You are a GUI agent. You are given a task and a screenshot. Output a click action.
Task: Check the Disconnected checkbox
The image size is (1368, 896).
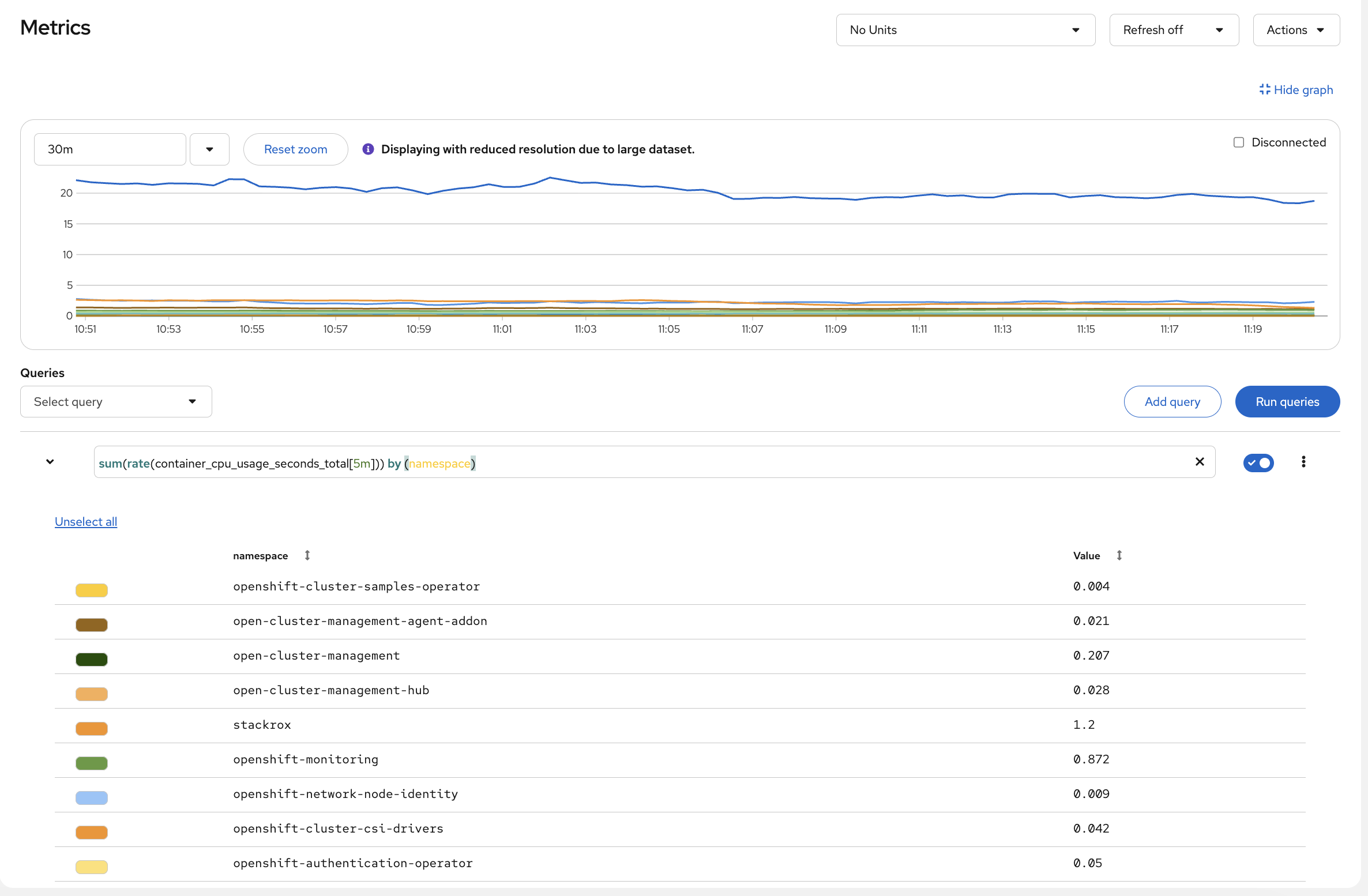[x=1238, y=142]
